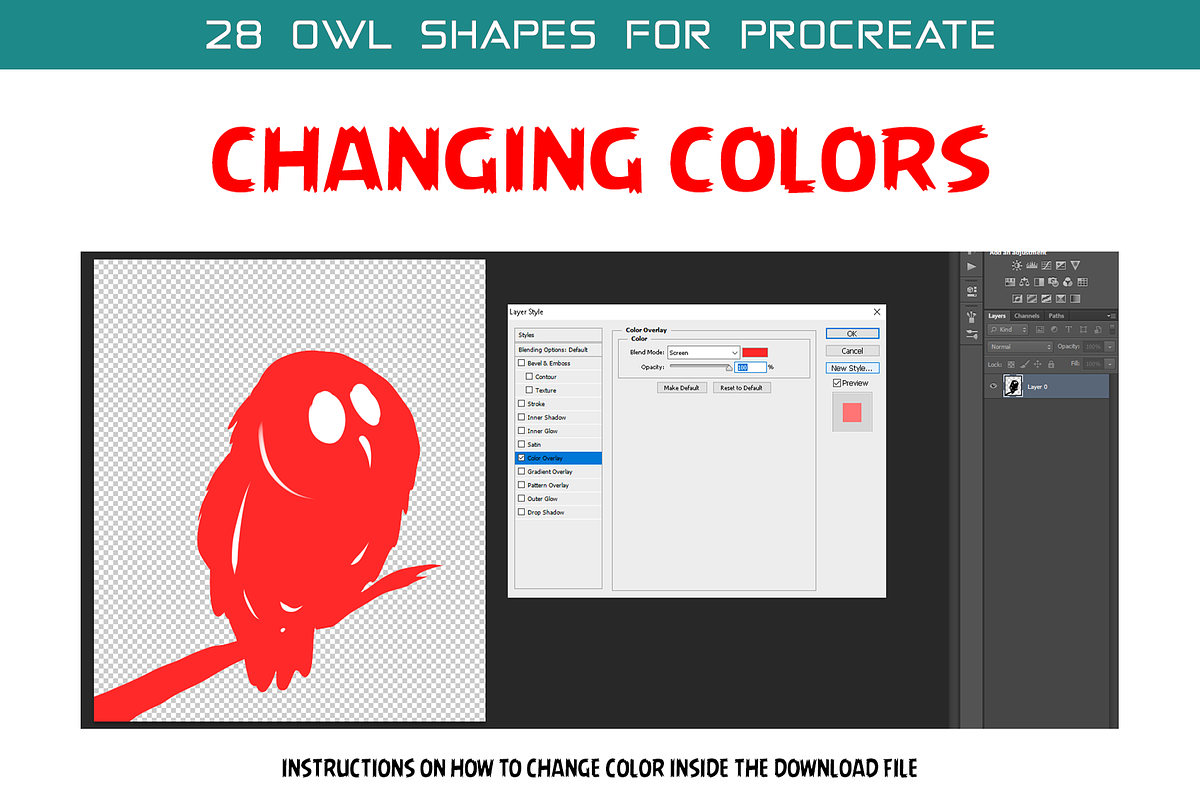Enable the Inner Glow checkbox

[x=521, y=431]
